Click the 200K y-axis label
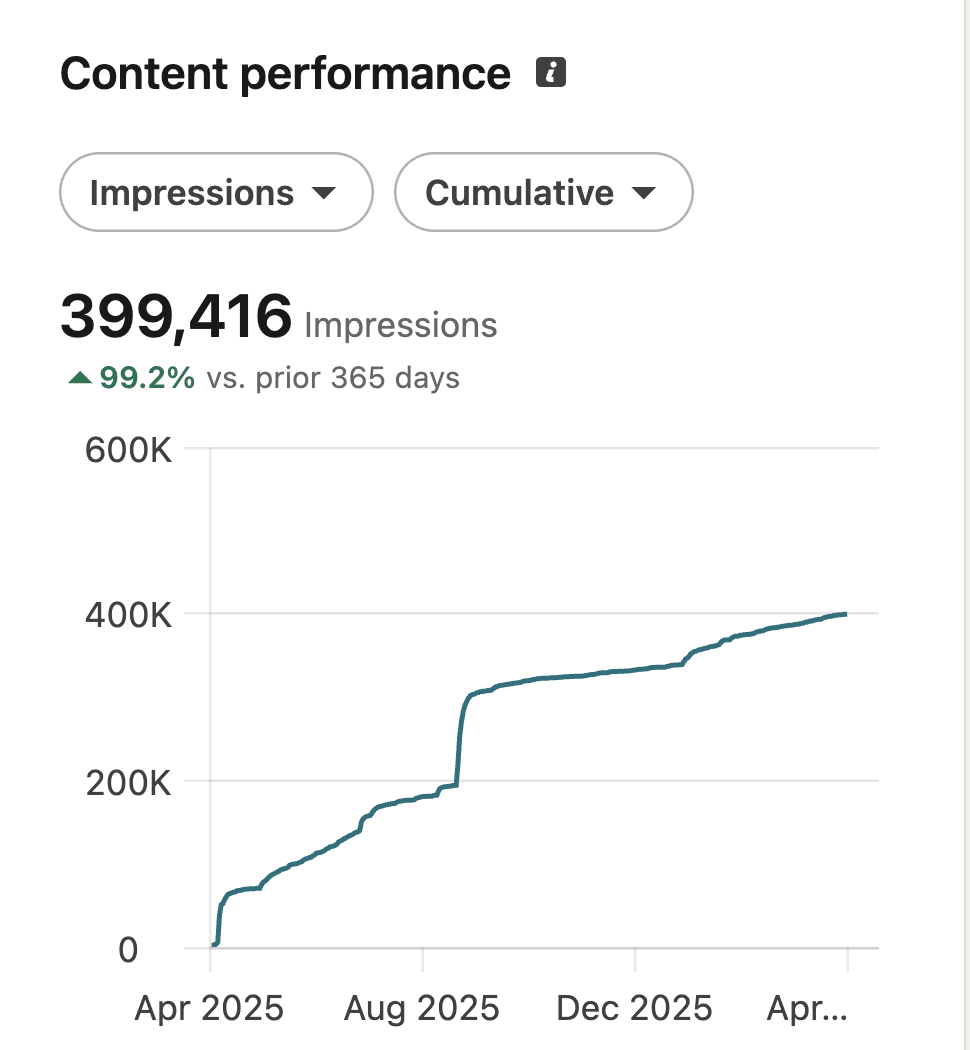 pyautogui.click(x=129, y=782)
